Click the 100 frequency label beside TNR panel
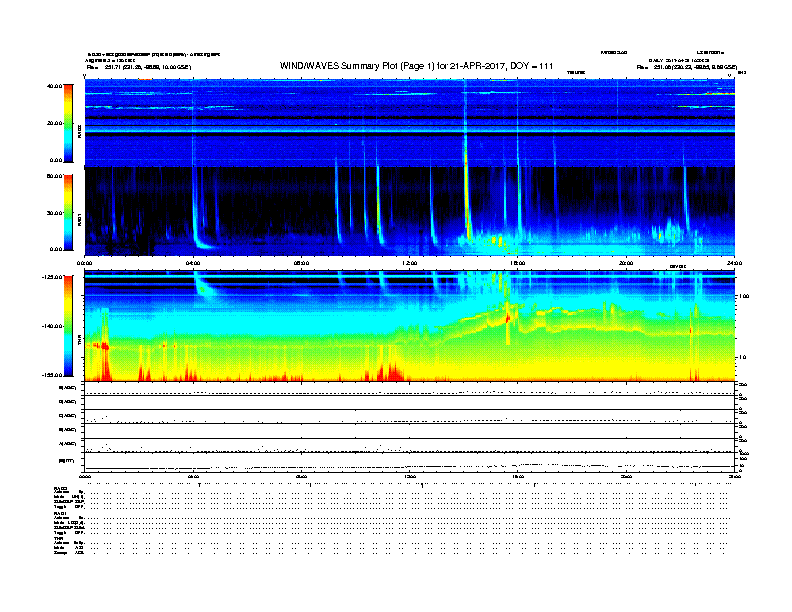 point(744,296)
